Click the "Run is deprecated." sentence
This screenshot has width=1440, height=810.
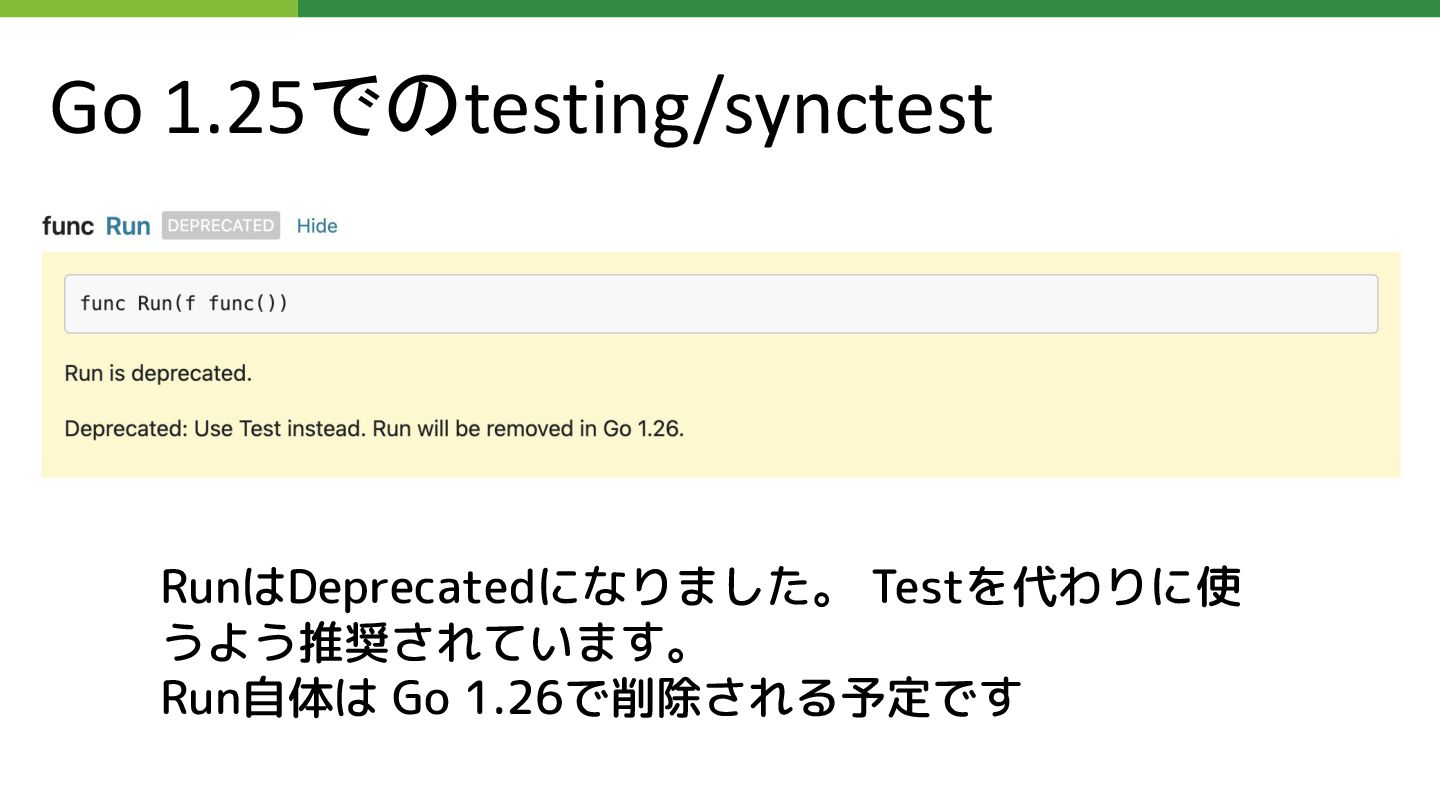158,374
